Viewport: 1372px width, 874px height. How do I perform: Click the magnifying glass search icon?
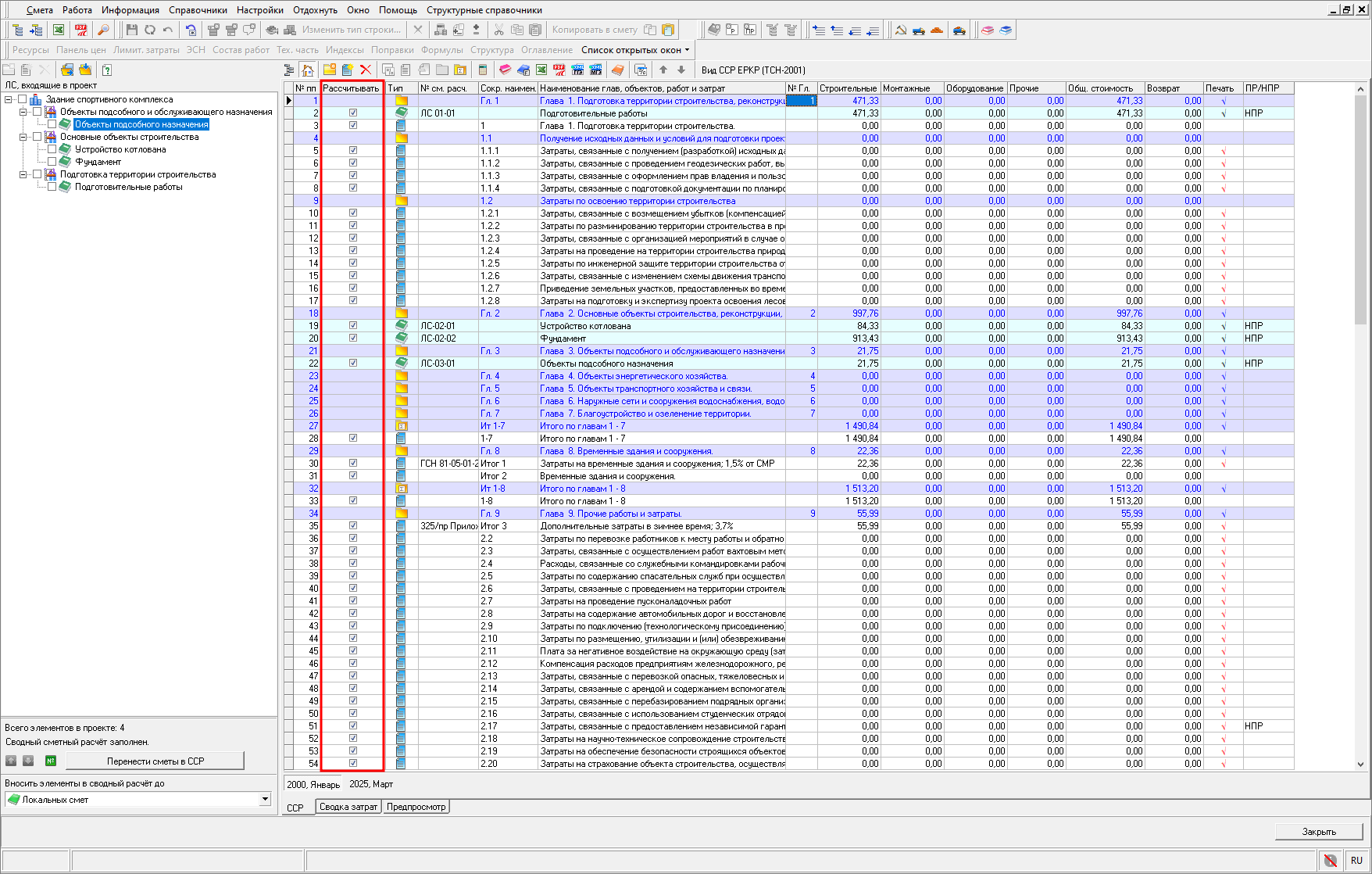coord(103,30)
